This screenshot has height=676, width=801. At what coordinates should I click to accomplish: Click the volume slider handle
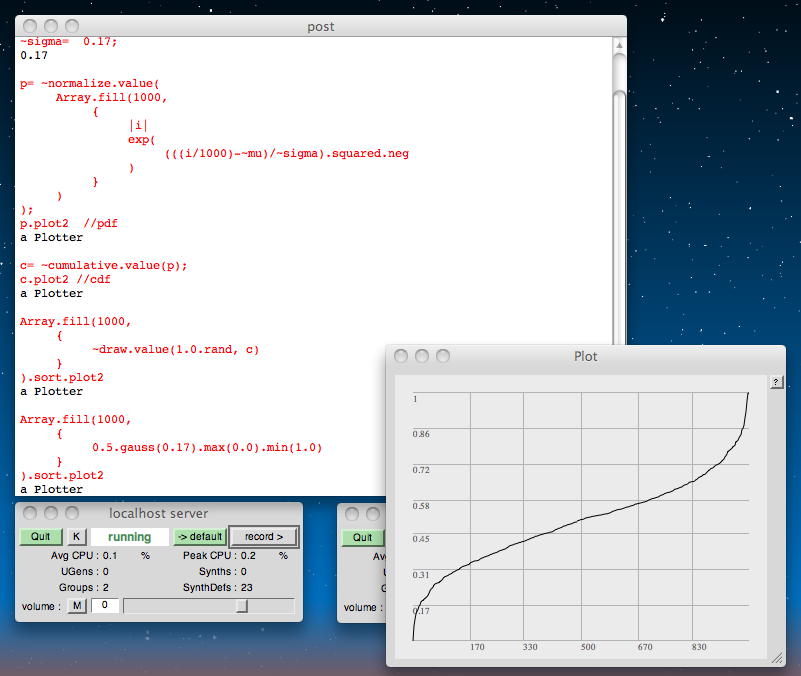(x=241, y=606)
